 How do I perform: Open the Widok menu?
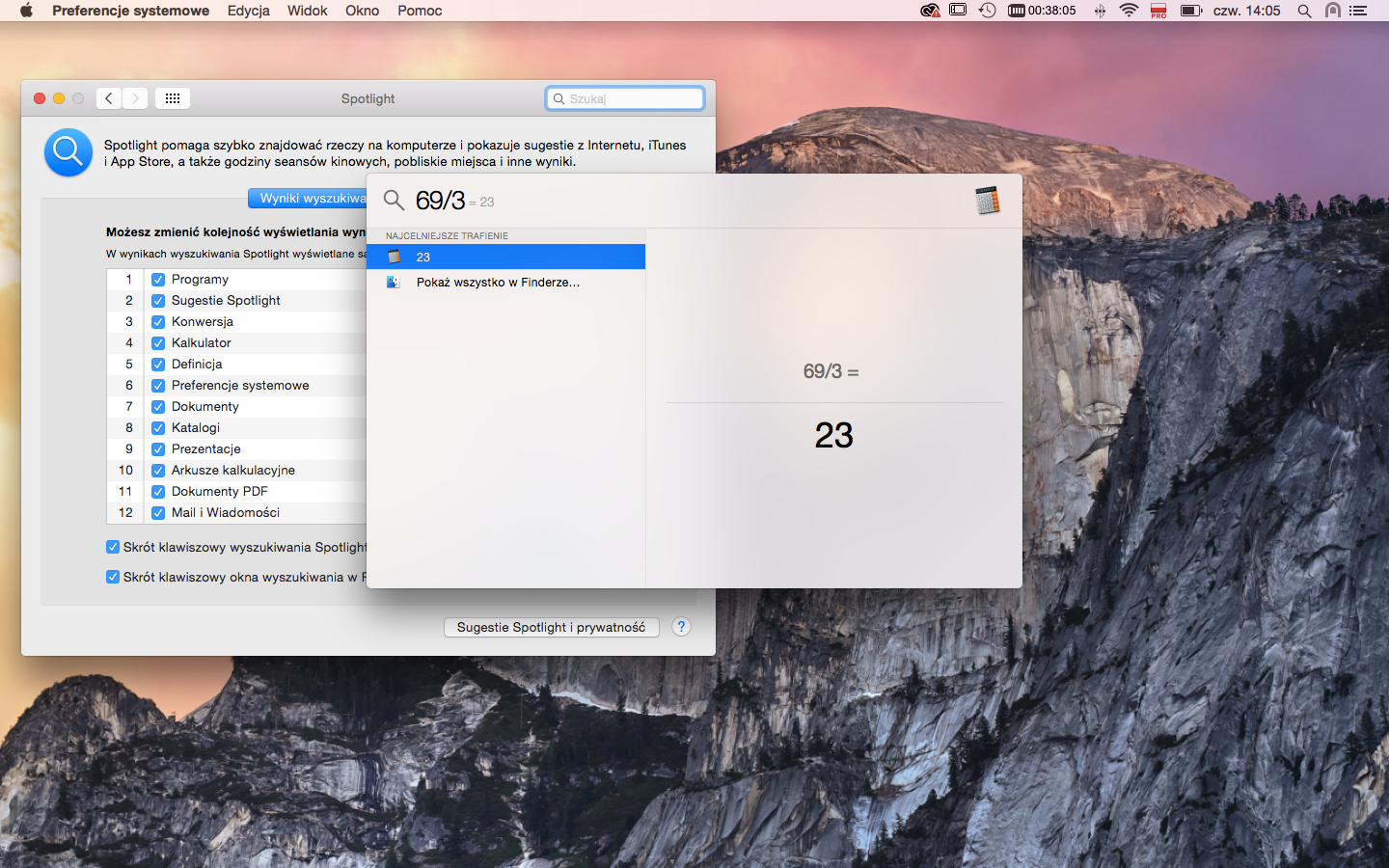coord(308,11)
